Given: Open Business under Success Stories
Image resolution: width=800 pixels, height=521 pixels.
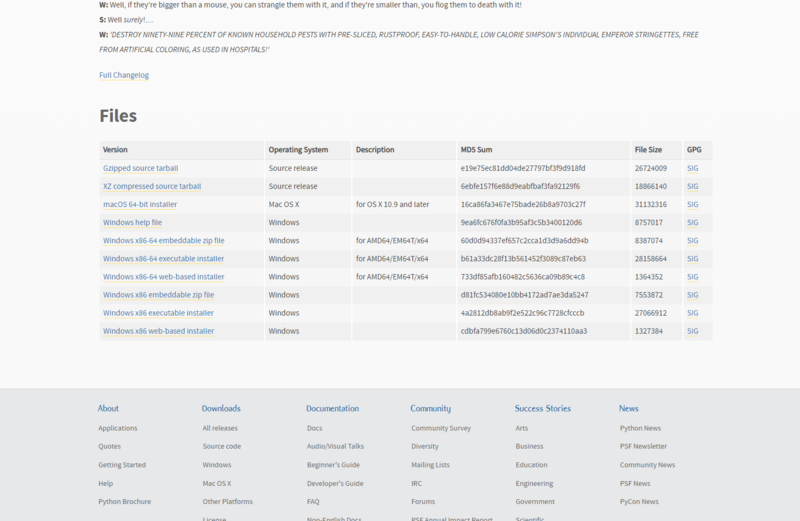Looking at the screenshot, I should [529, 446].
